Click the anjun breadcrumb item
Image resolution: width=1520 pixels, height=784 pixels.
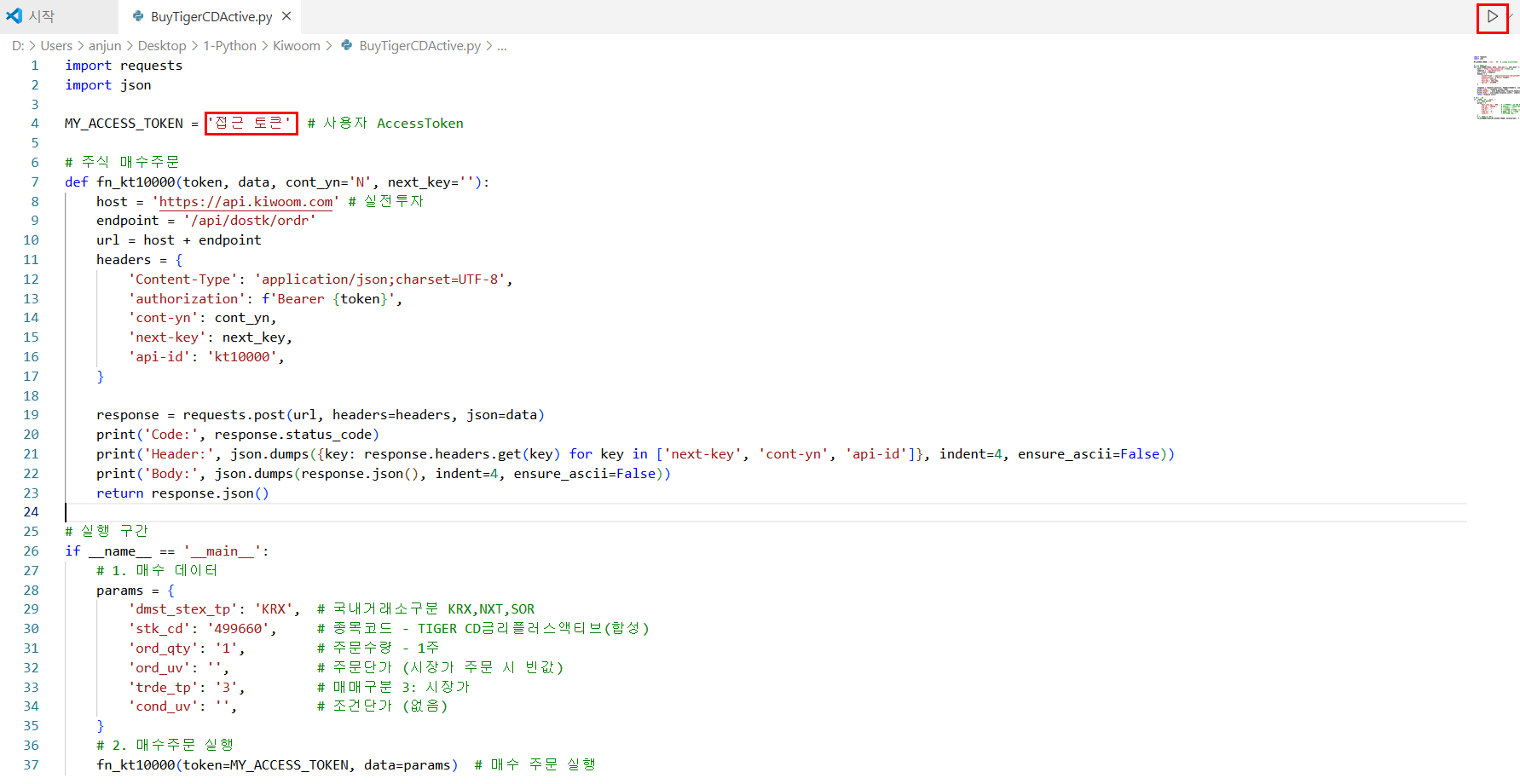[x=105, y=46]
